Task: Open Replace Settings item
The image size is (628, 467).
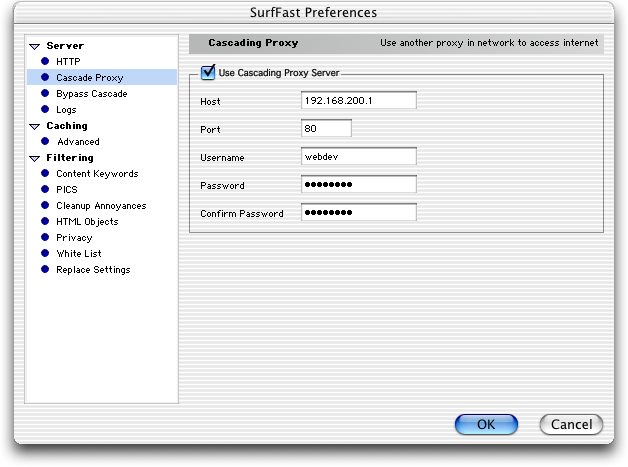Action: tap(93, 270)
